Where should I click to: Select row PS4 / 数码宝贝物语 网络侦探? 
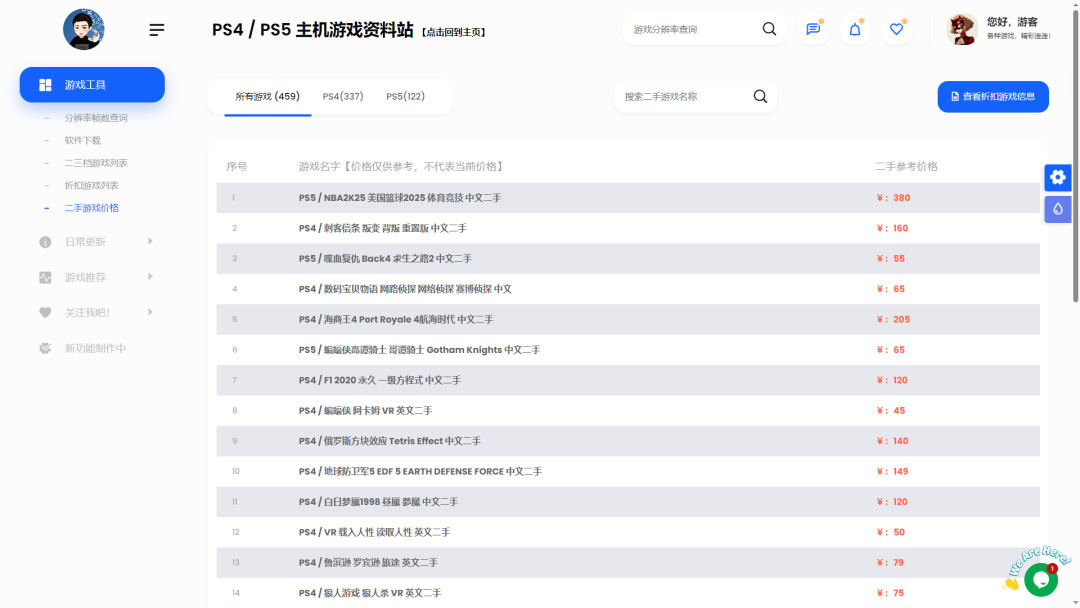[x=627, y=289]
